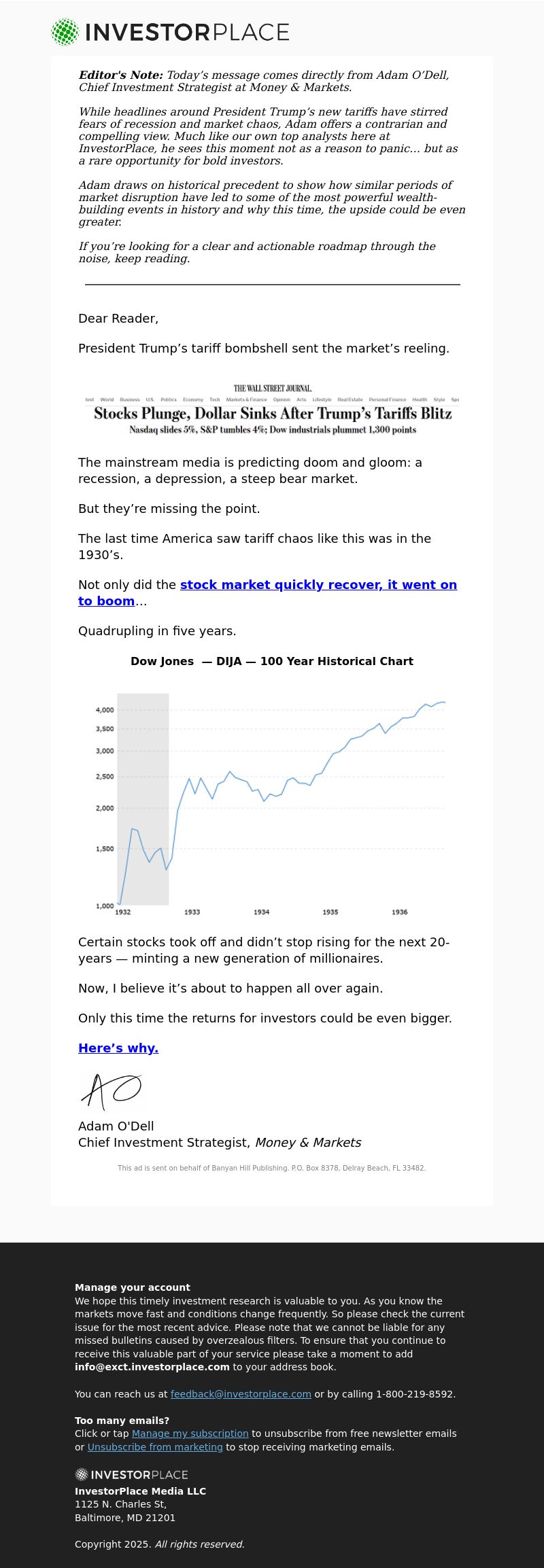This screenshot has width=544, height=1568.
Task: Click the 1-800-219-8592 phone number
Action: pyautogui.click(x=414, y=1394)
